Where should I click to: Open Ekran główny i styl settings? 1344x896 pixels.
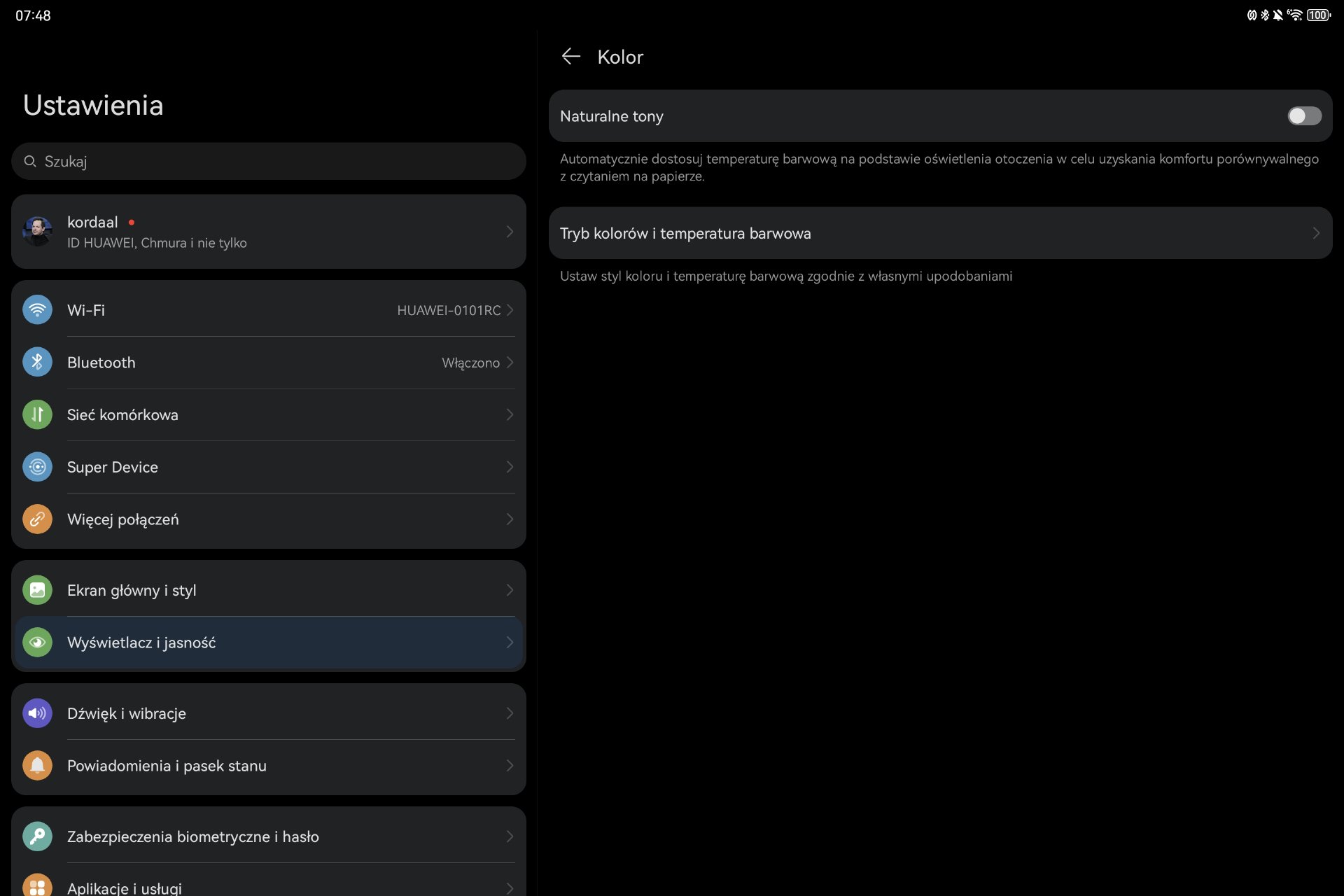(x=269, y=590)
